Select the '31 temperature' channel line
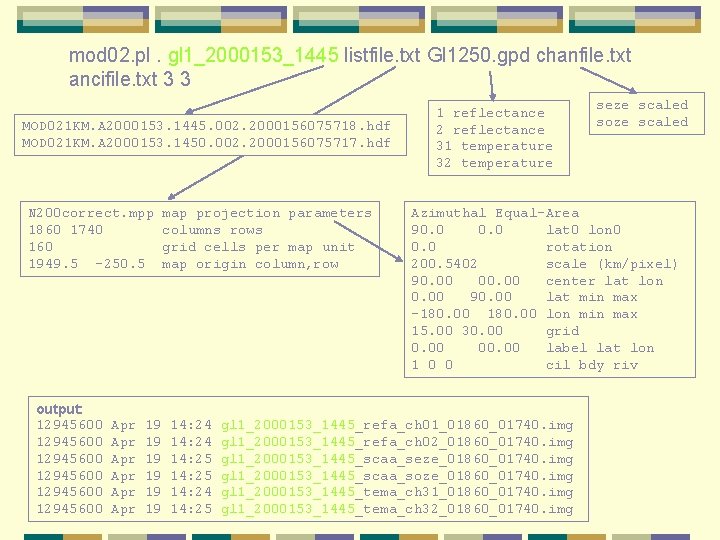The height and width of the screenshot is (540, 720). (x=495, y=146)
